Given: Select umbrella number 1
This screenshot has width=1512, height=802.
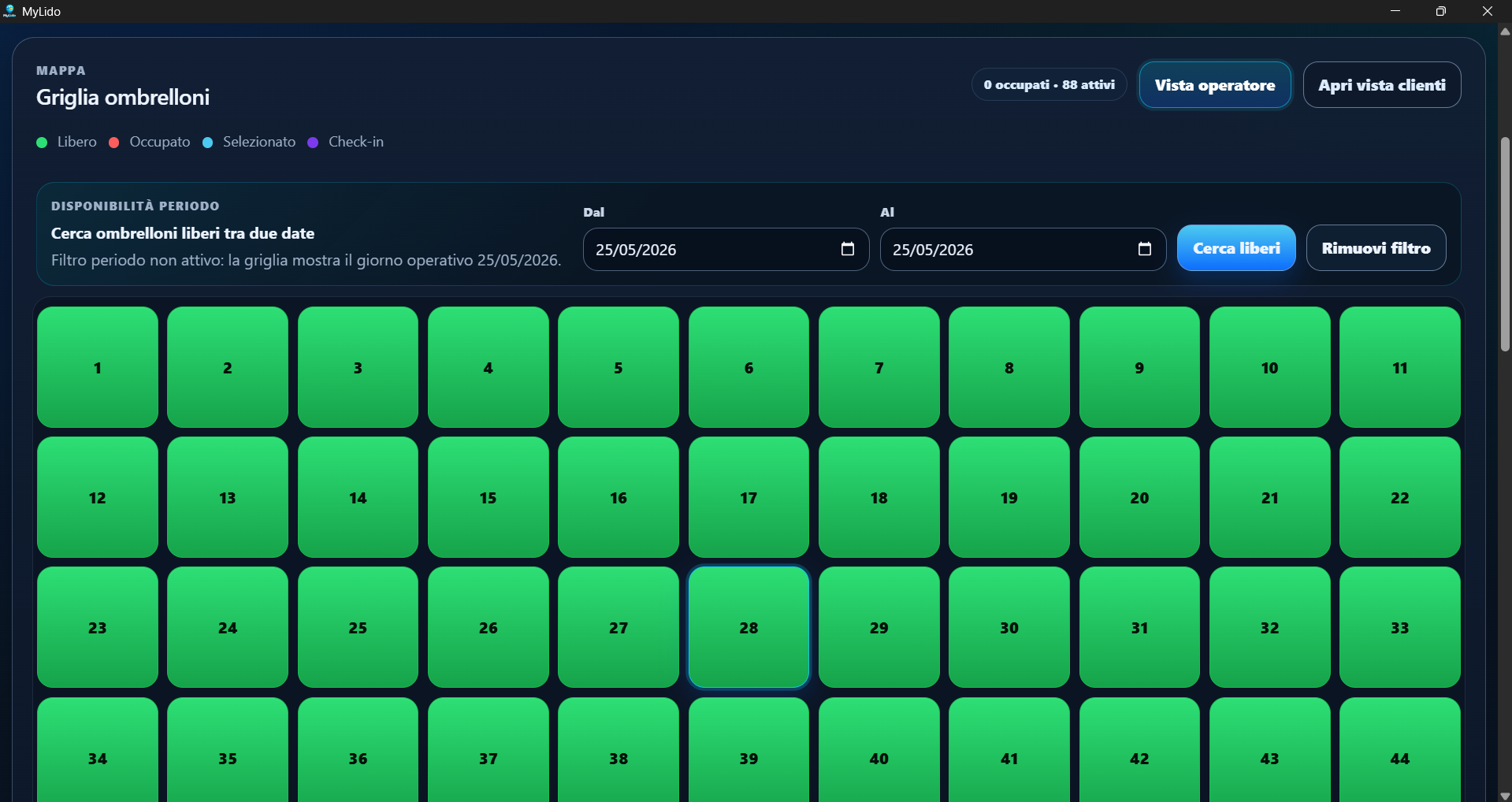Looking at the screenshot, I should click(98, 368).
